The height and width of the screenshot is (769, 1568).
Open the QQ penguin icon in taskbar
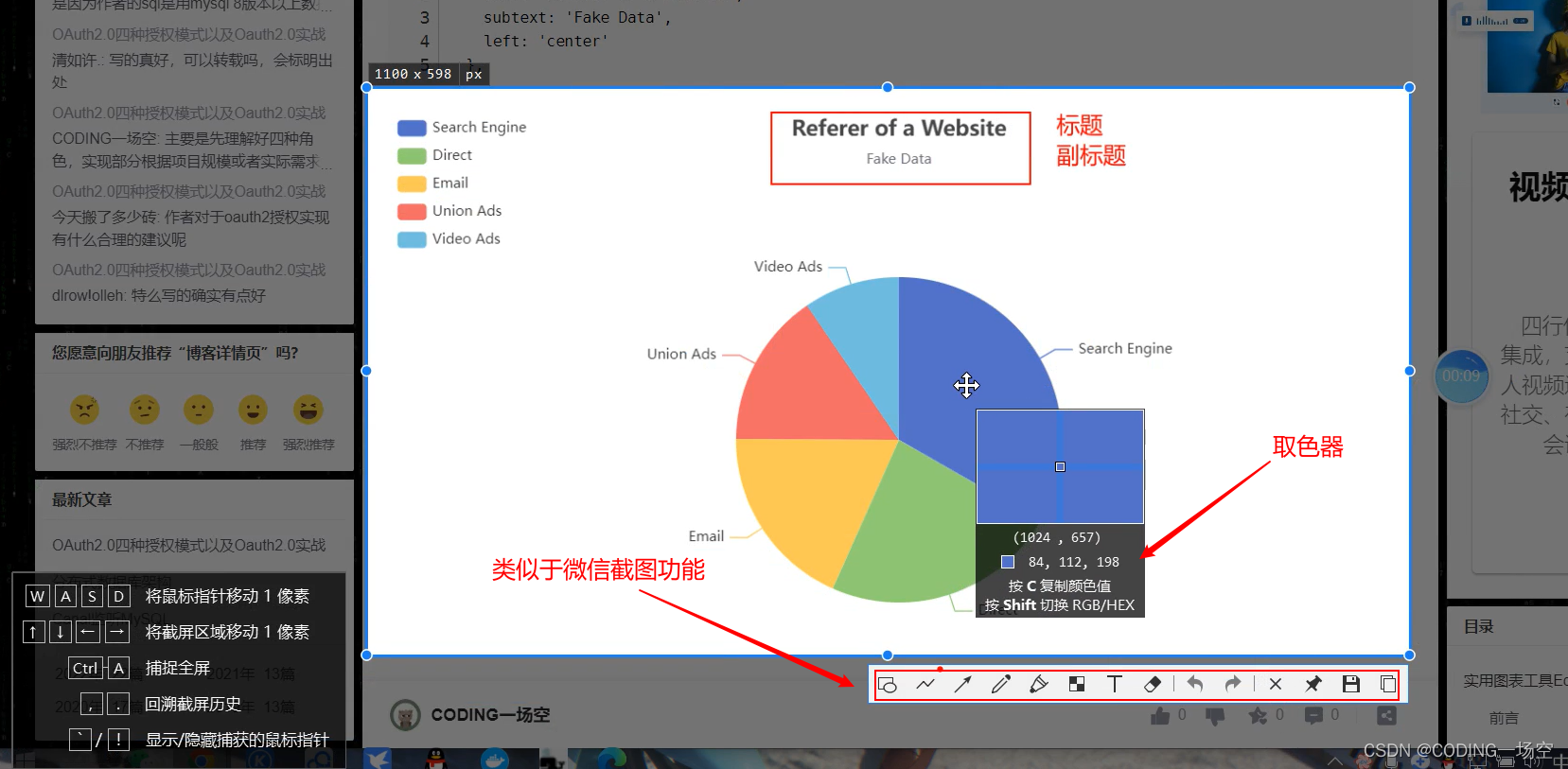click(436, 759)
